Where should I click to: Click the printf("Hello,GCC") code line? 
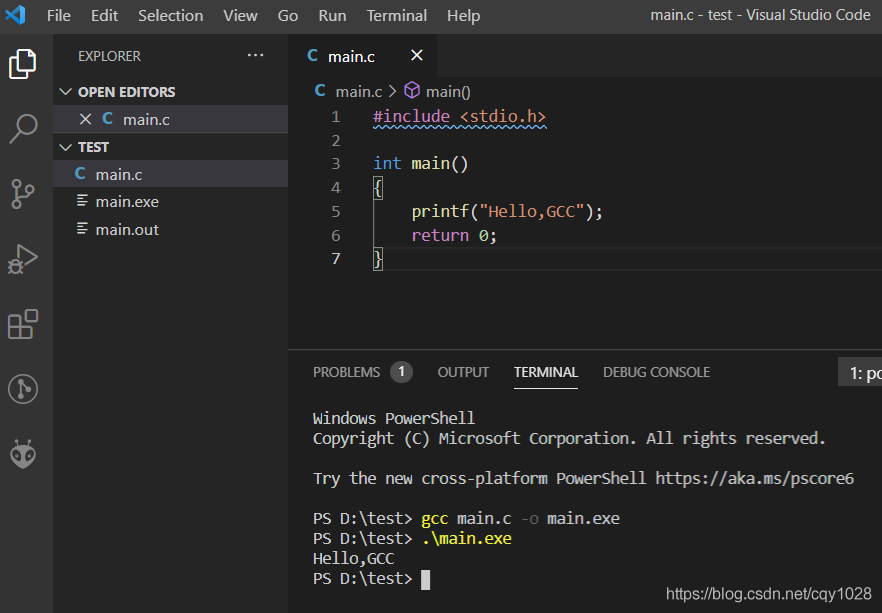[507, 211]
